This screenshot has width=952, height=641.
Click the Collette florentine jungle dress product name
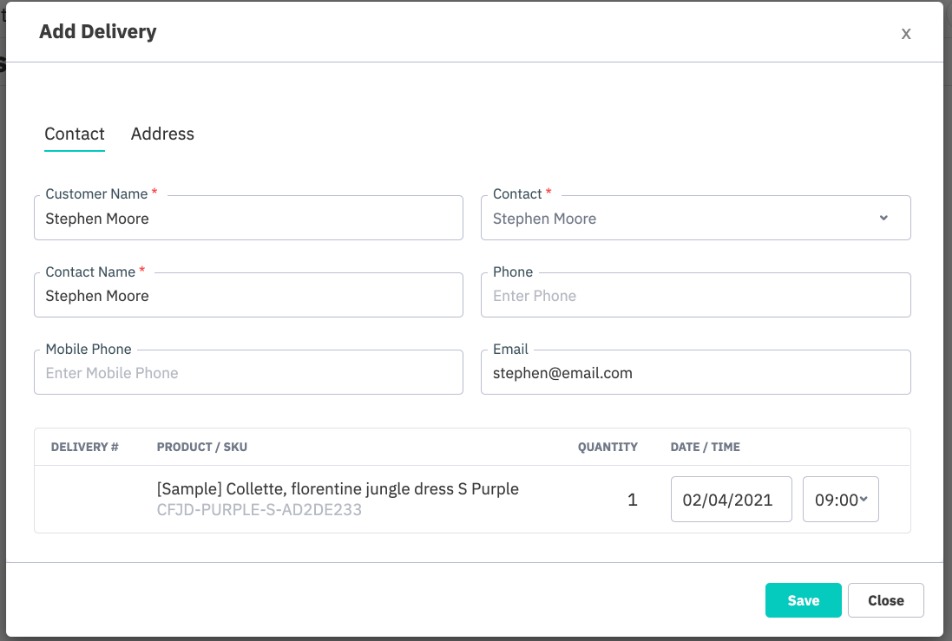[337, 489]
